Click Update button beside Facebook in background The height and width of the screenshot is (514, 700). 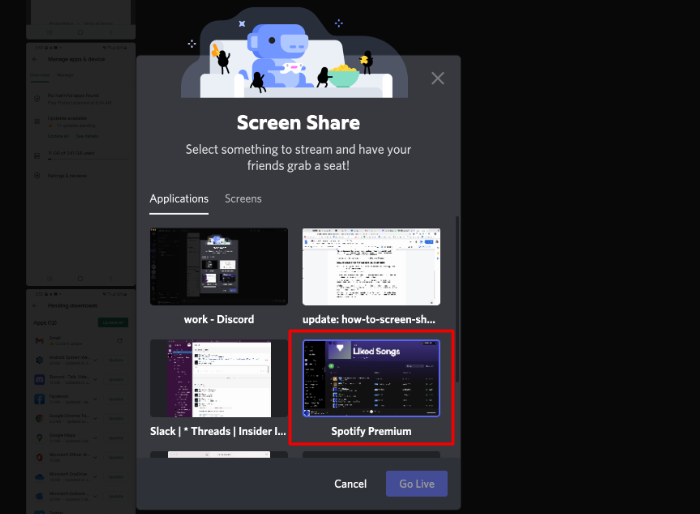(x=116, y=399)
